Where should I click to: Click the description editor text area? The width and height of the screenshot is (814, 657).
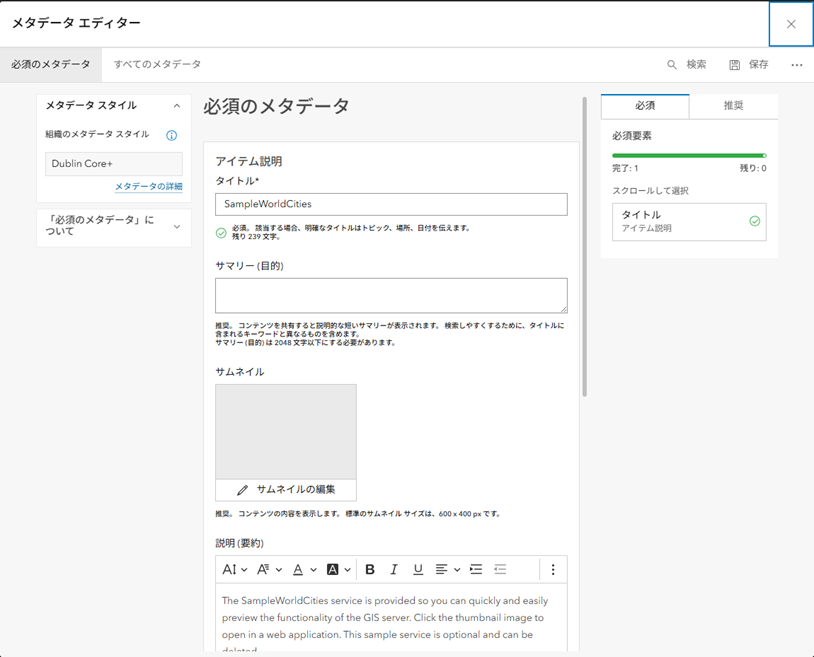pos(391,618)
